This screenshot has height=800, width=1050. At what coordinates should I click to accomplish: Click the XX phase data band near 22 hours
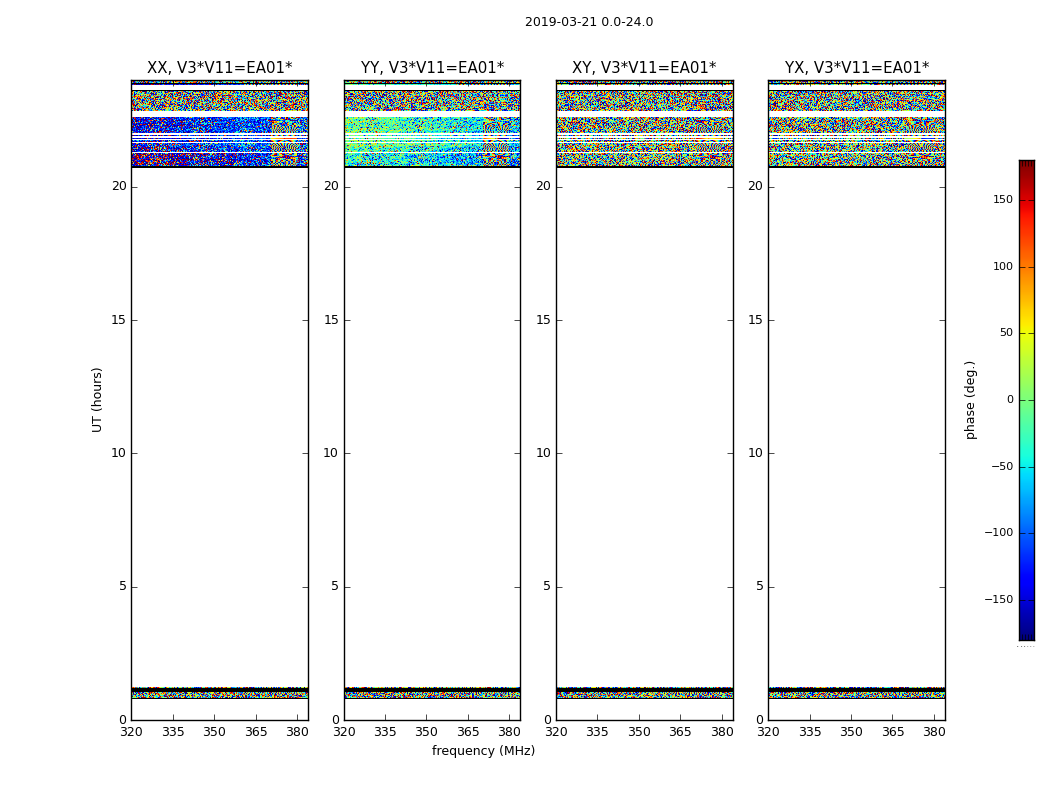(220, 141)
